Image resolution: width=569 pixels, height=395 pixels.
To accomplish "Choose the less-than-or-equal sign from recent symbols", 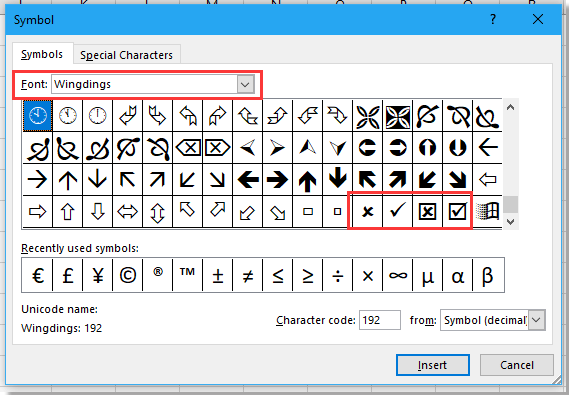I will coord(278,275).
